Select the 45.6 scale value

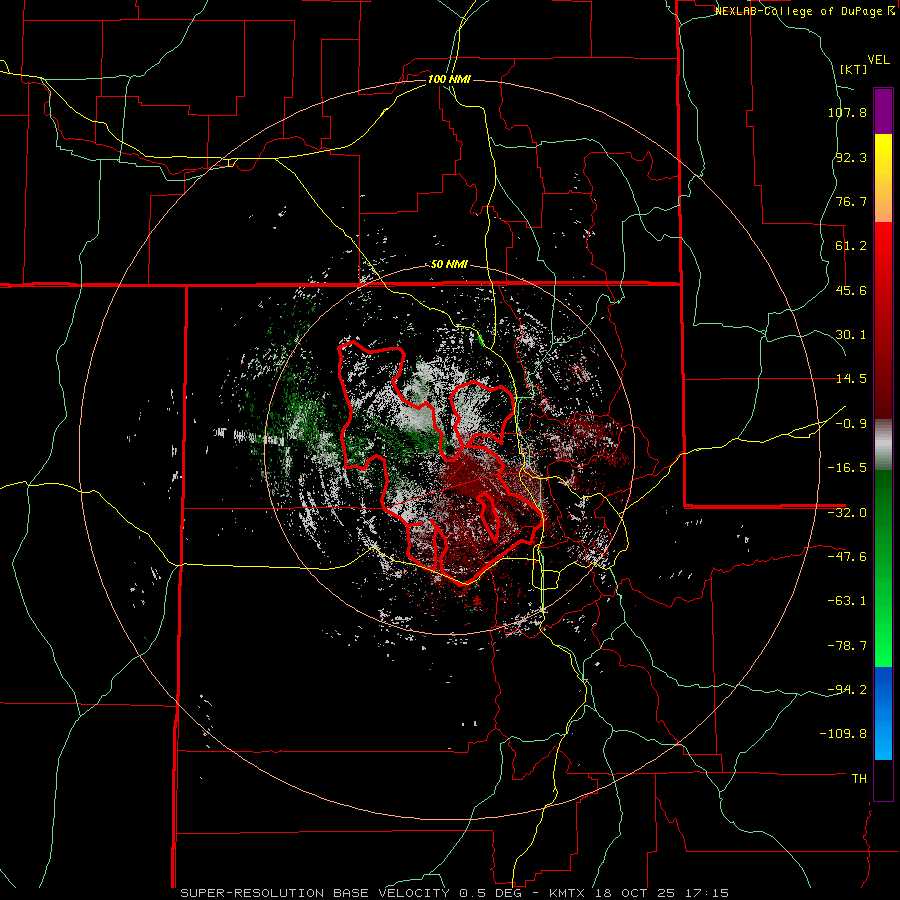tap(851, 290)
